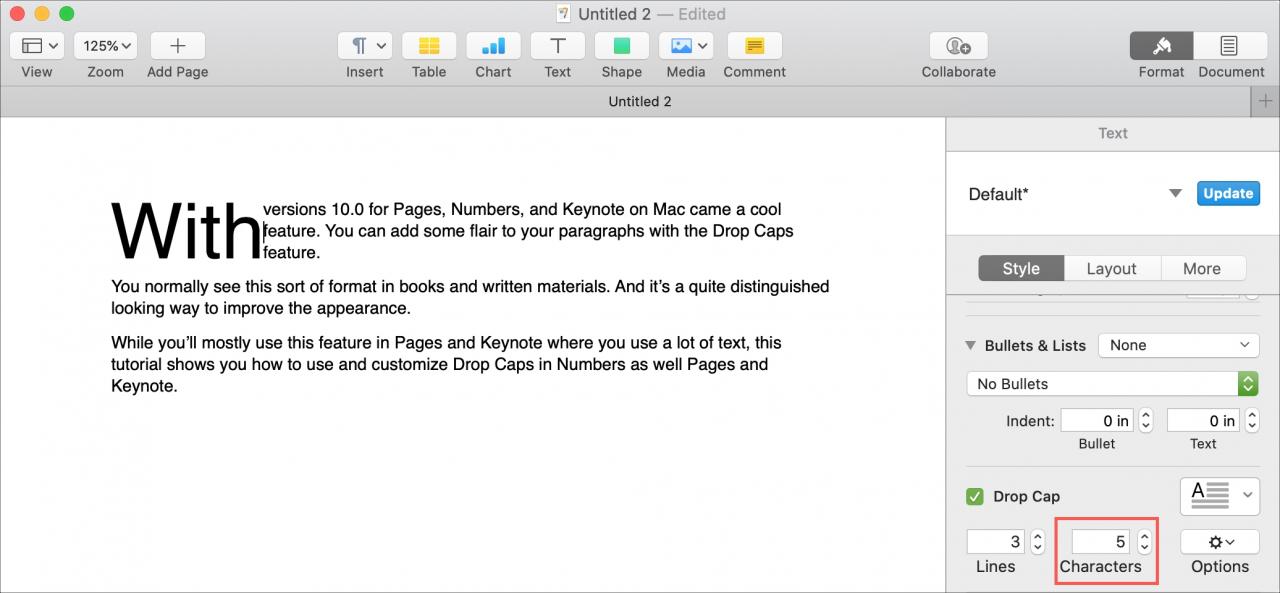
Task: Add a Text box
Action: 558,46
